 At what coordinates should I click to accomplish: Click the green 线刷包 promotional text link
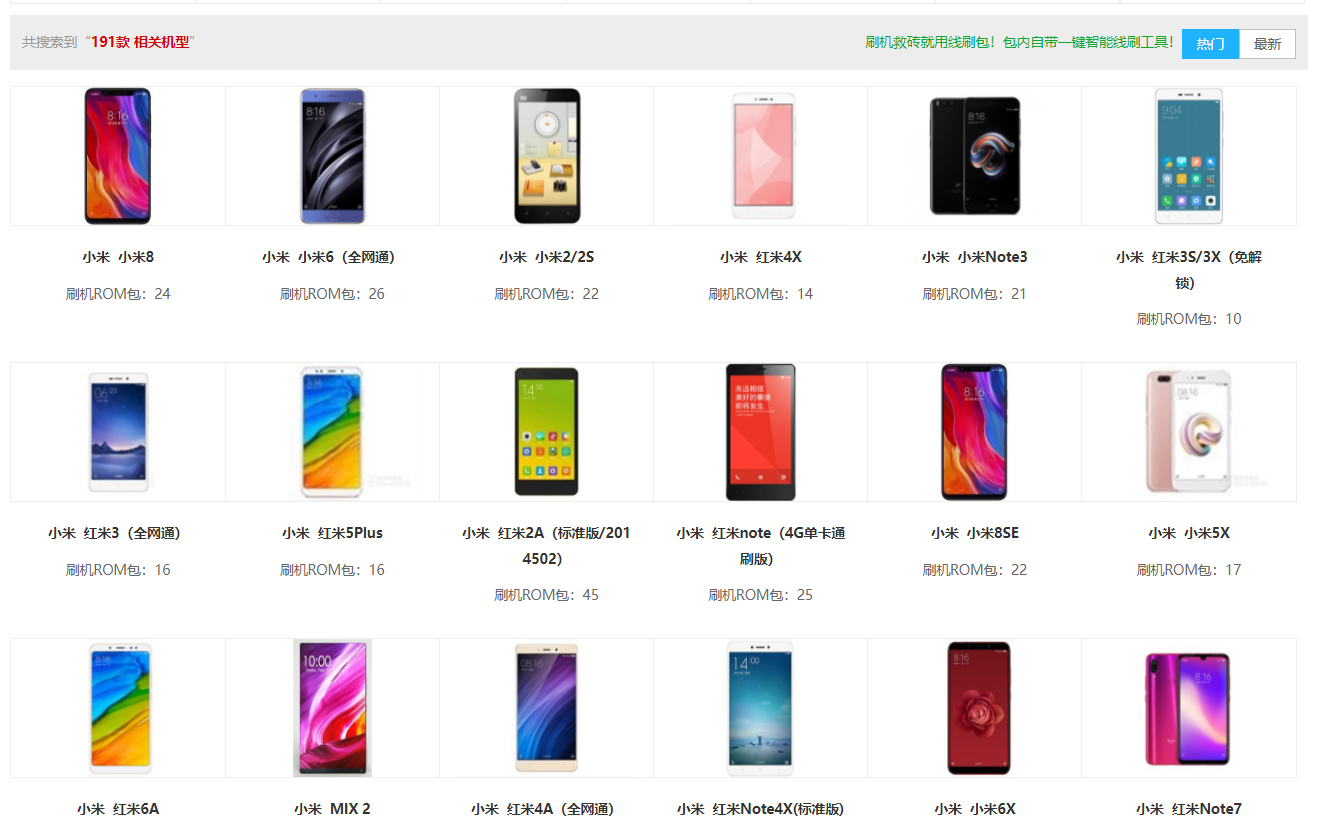point(1019,43)
